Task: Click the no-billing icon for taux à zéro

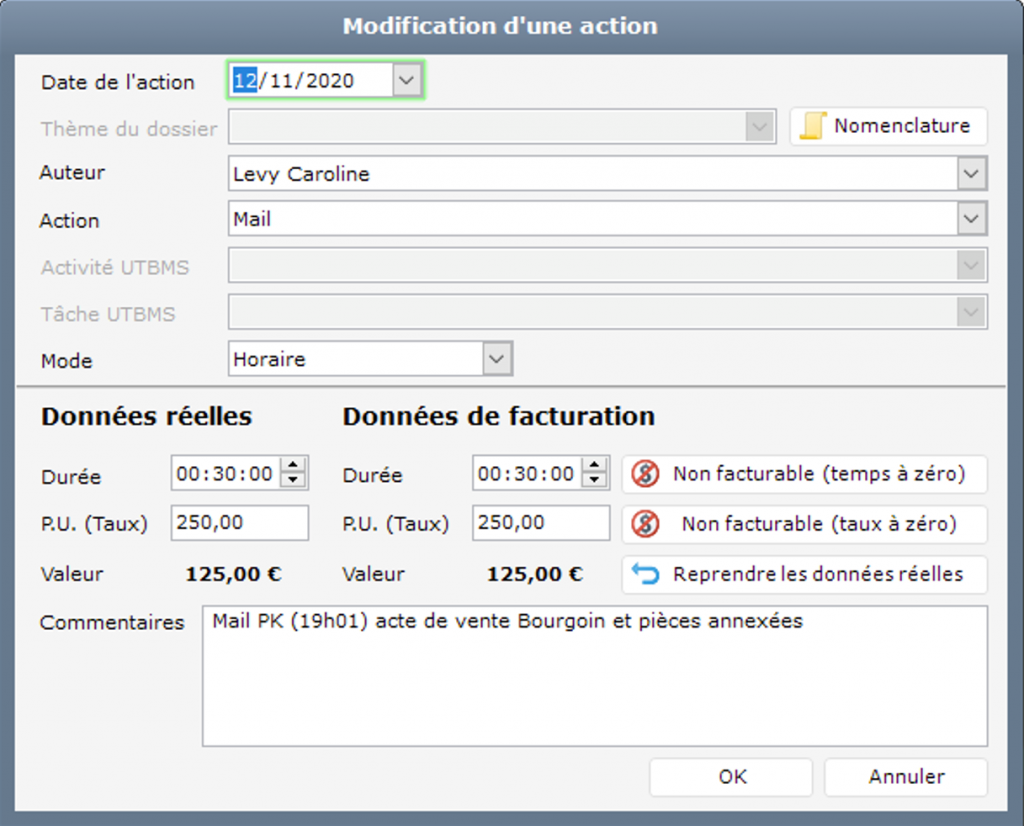Action: [x=646, y=523]
